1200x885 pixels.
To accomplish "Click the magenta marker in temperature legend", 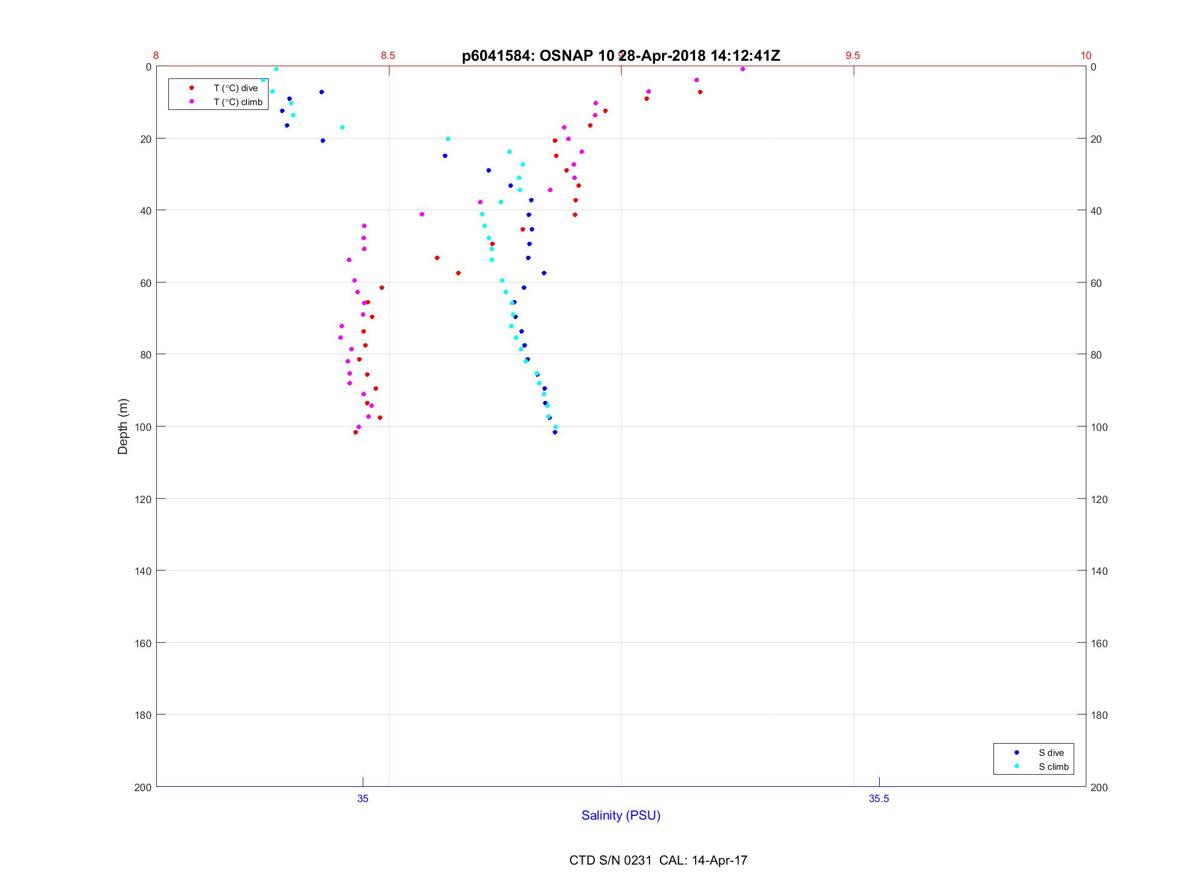I will pyautogui.click(x=191, y=102).
